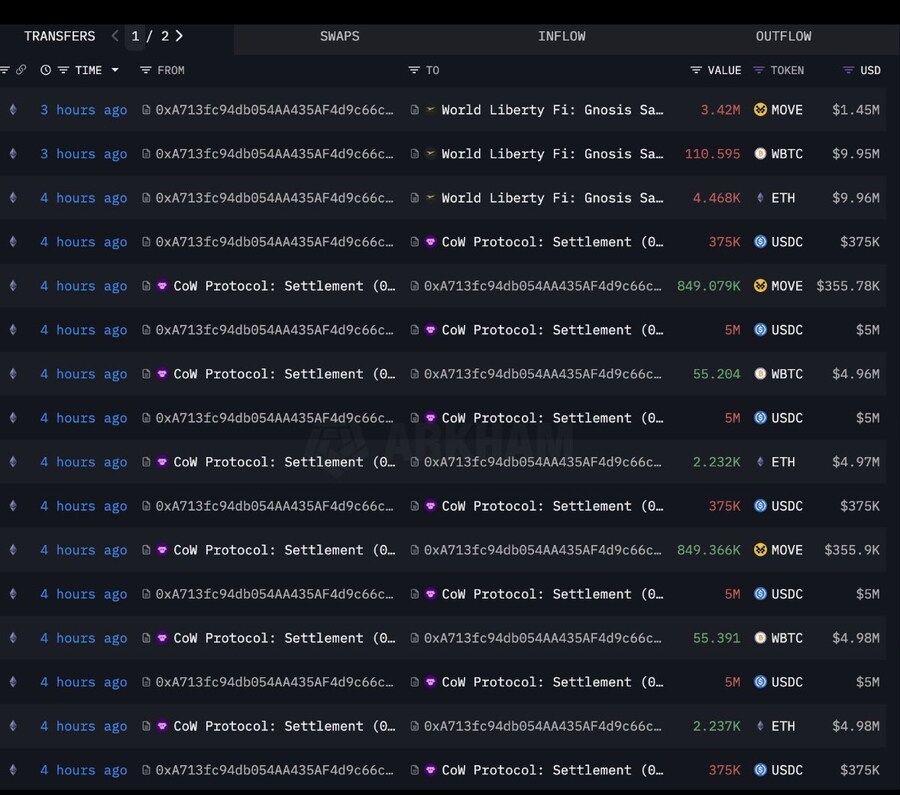Viewport: 900px width, 795px height.
Task: Click the Ethereum chain icon in first row
Action: tap(13, 110)
